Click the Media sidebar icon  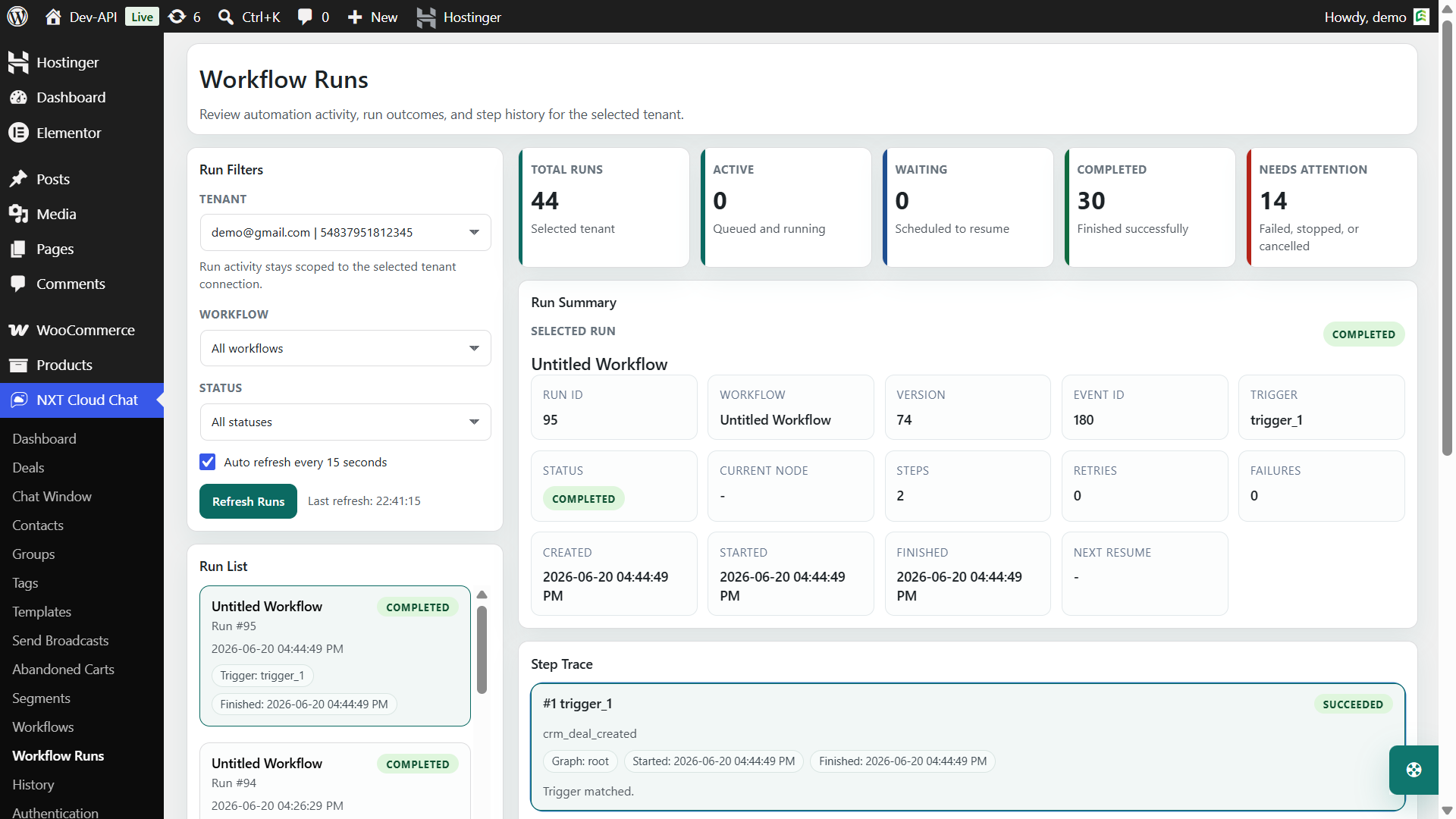(x=18, y=214)
